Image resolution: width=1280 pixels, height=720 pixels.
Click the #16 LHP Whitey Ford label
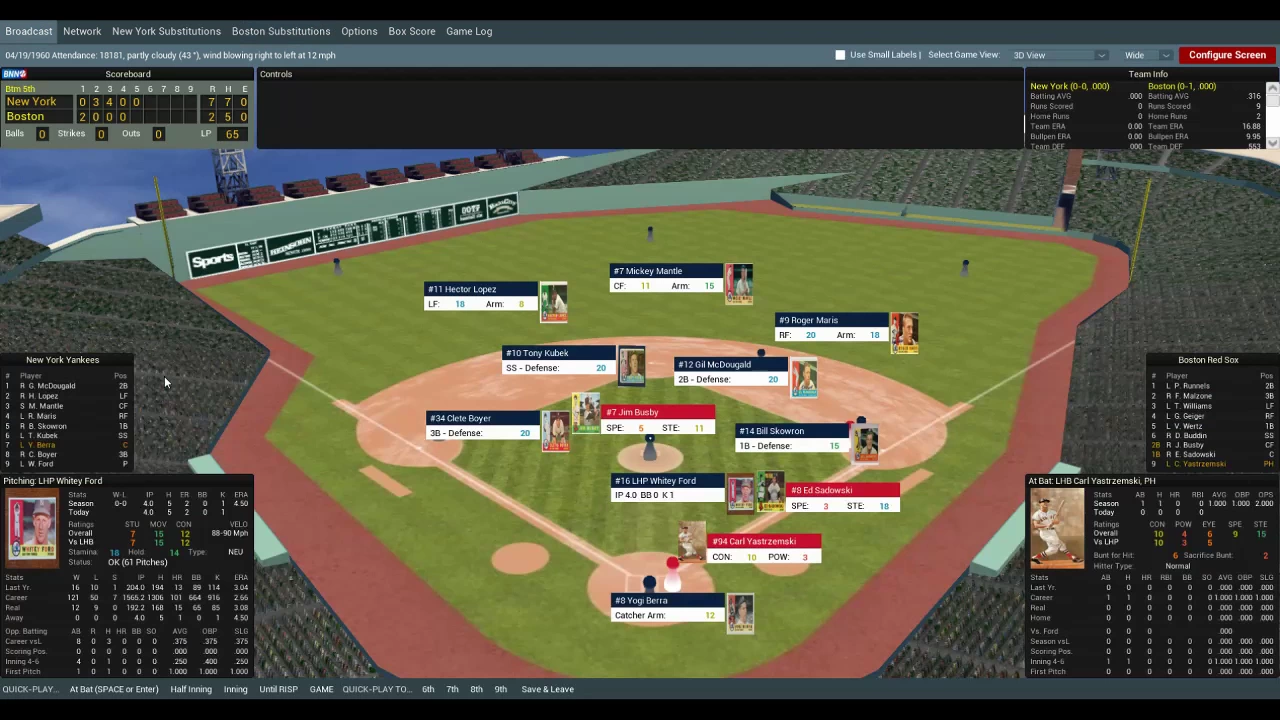point(667,481)
